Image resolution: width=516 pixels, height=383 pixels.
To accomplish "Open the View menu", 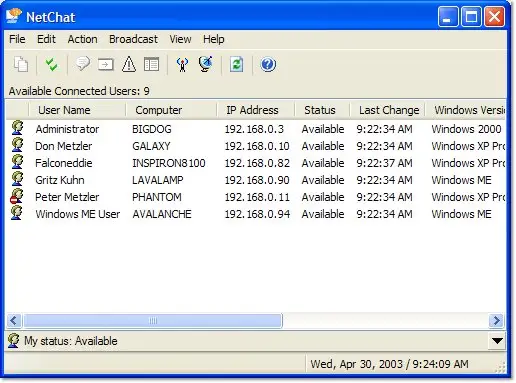I will [180, 39].
